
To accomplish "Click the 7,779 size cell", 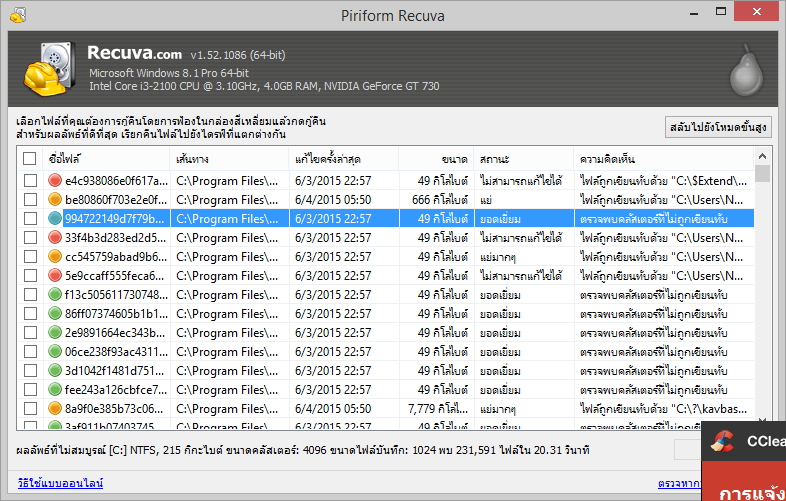I will point(439,409).
